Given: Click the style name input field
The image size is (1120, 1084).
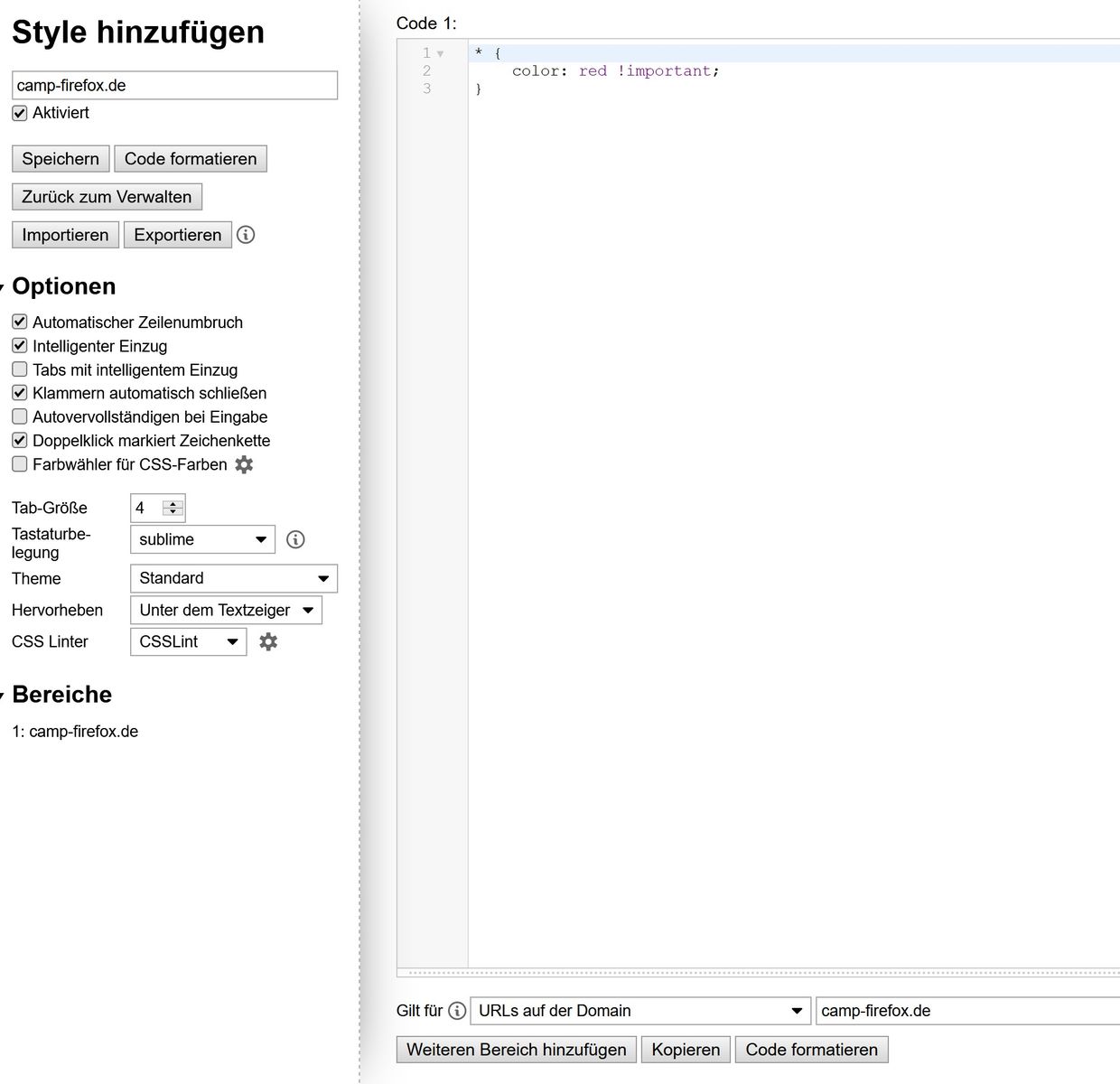Looking at the screenshot, I should (x=174, y=86).
